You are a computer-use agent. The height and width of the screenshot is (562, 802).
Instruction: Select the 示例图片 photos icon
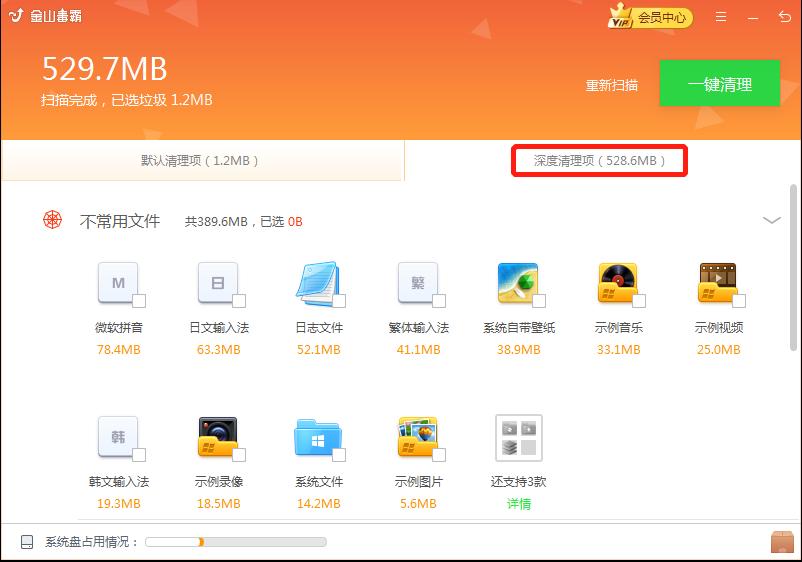pos(418,436)
